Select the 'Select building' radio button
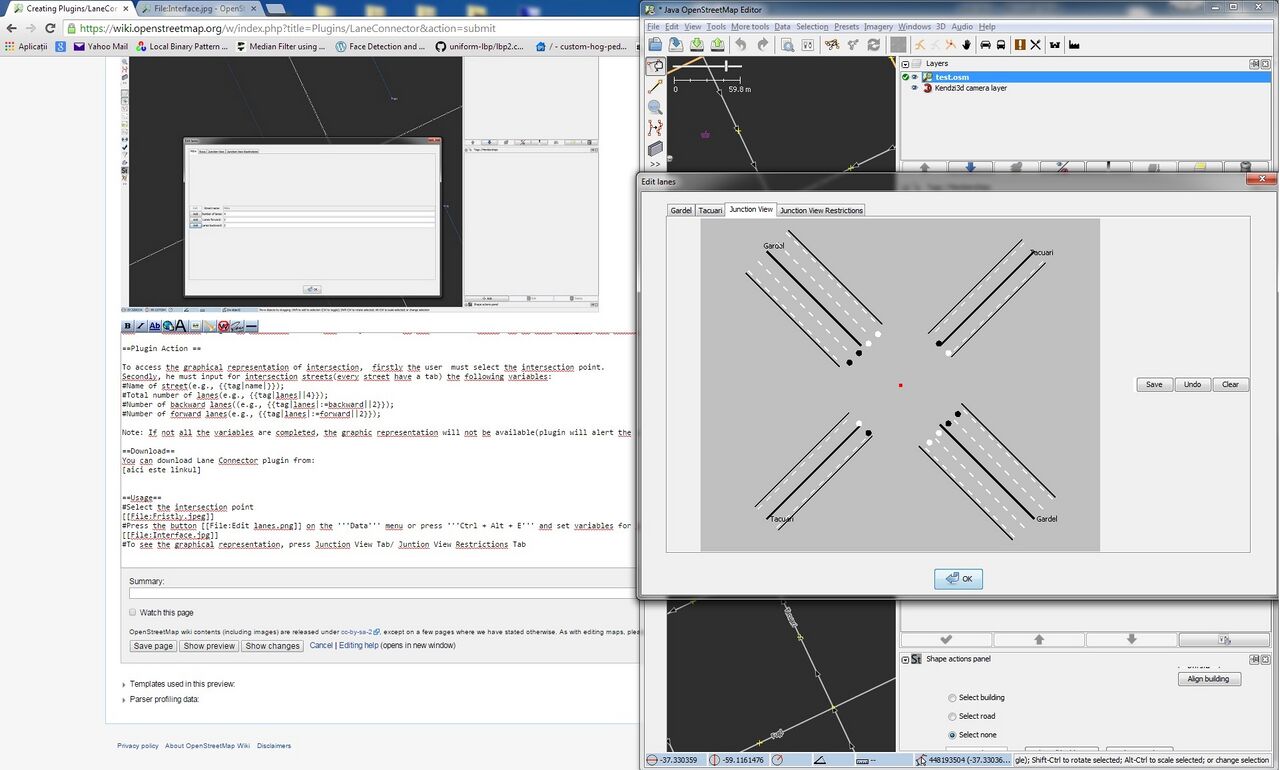The width and height of the screenshot is (1280, 770). 952,698
